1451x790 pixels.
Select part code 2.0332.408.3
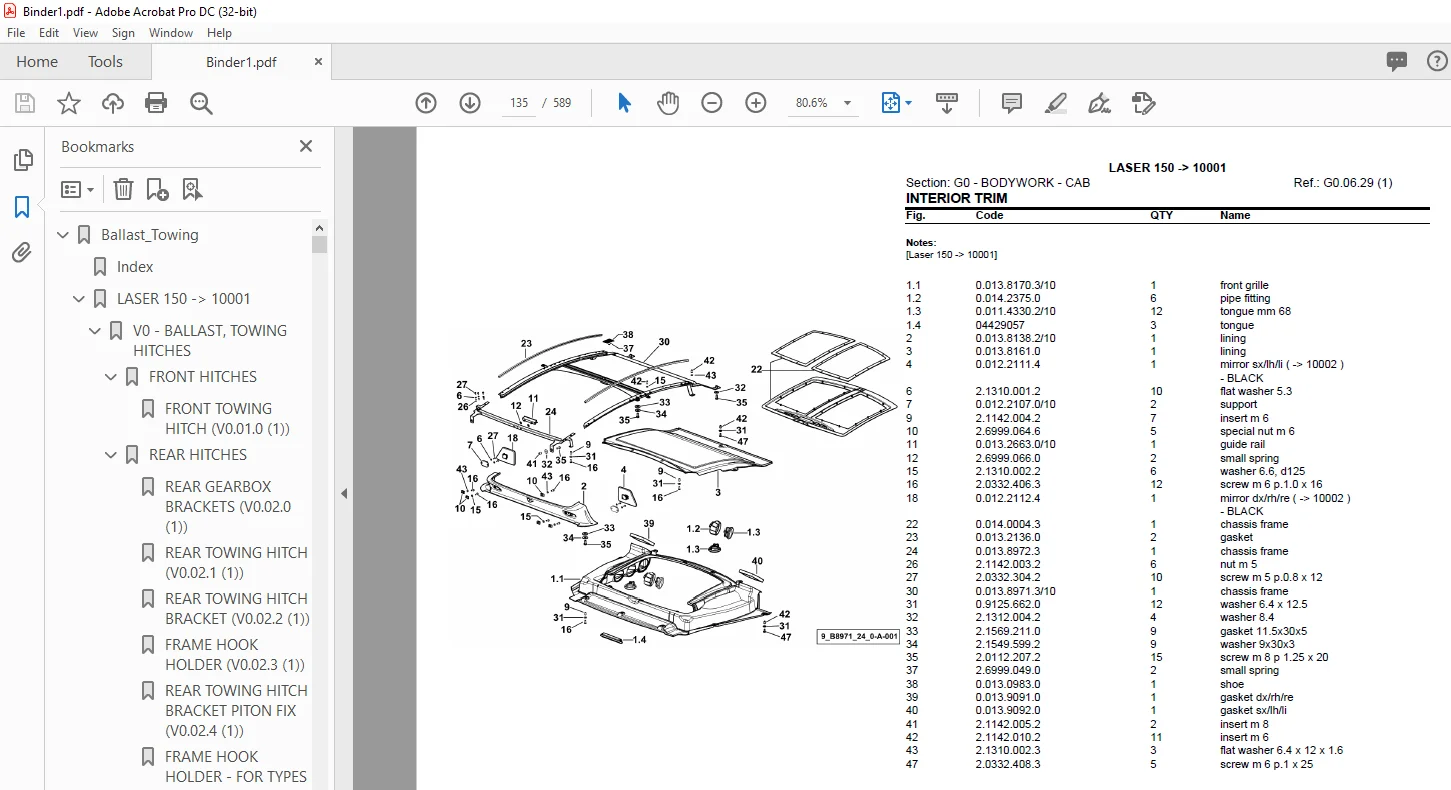pyautogui.click(x=1008, y=764)
